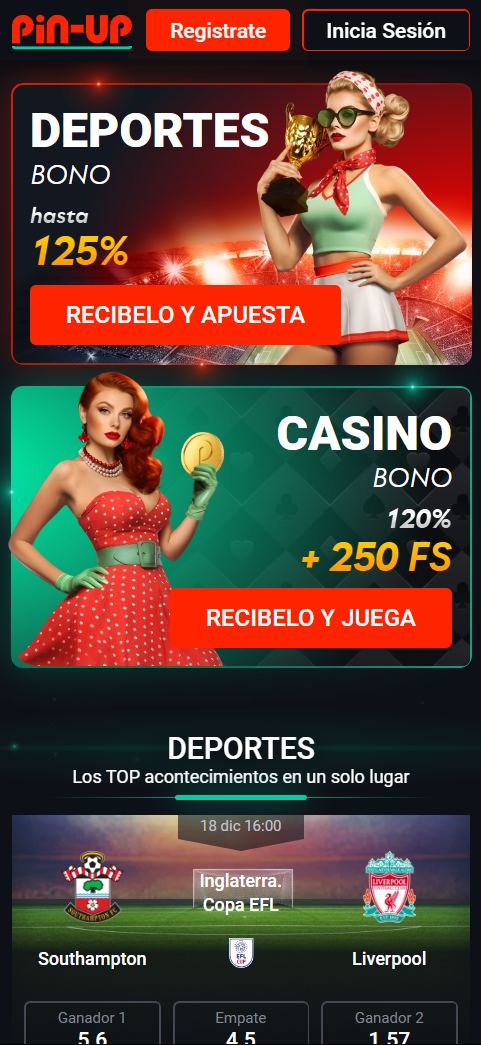The image size is (481, 1045).
Task: Click the Liverpool club crest
Action: click(389, 887)
